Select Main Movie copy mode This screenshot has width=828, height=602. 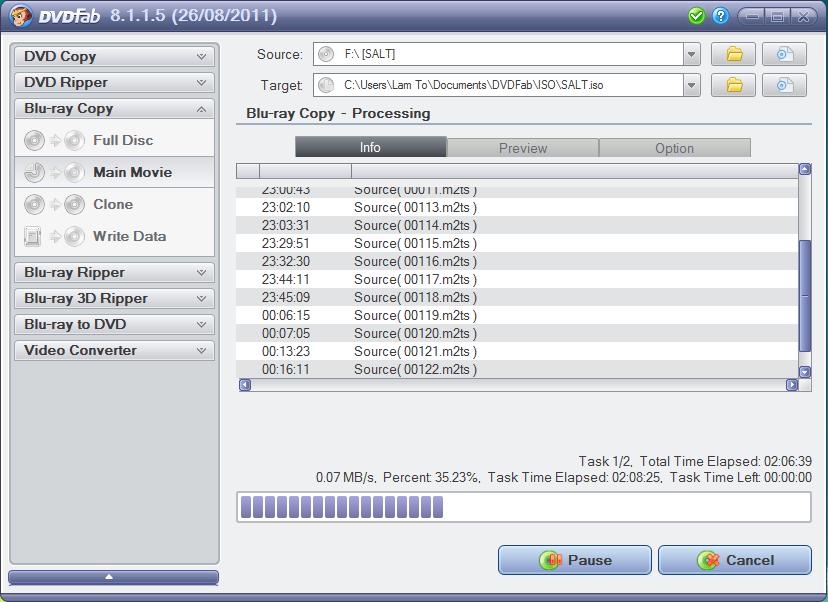[x=114, y=172]
